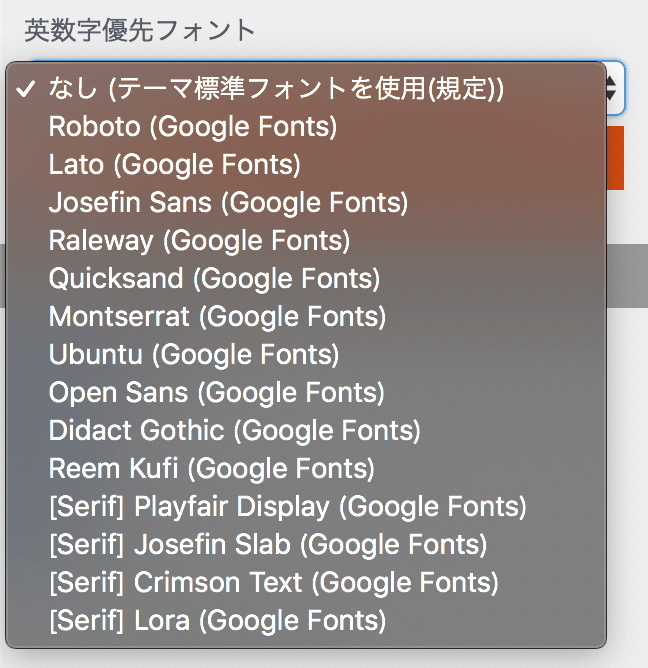Choose [Serif] Crimson Text (Google Fonts)
This screenshot has height=668, width=648.
pyautogui.click(x=273, y=583)
